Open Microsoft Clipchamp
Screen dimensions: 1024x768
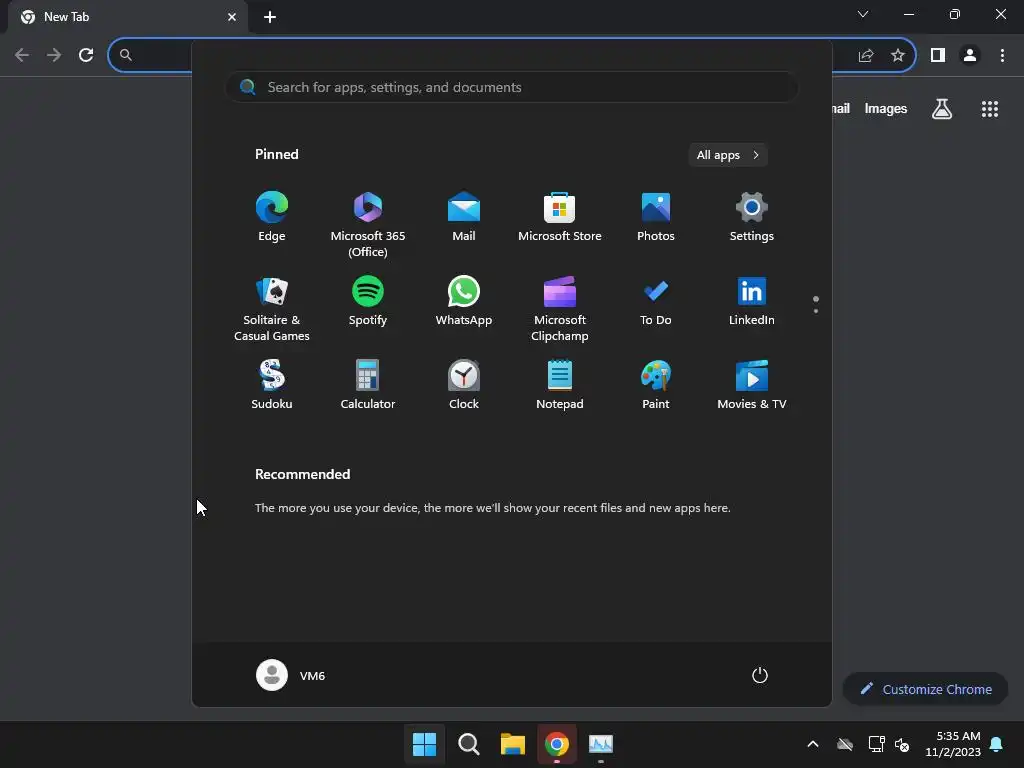560,309
